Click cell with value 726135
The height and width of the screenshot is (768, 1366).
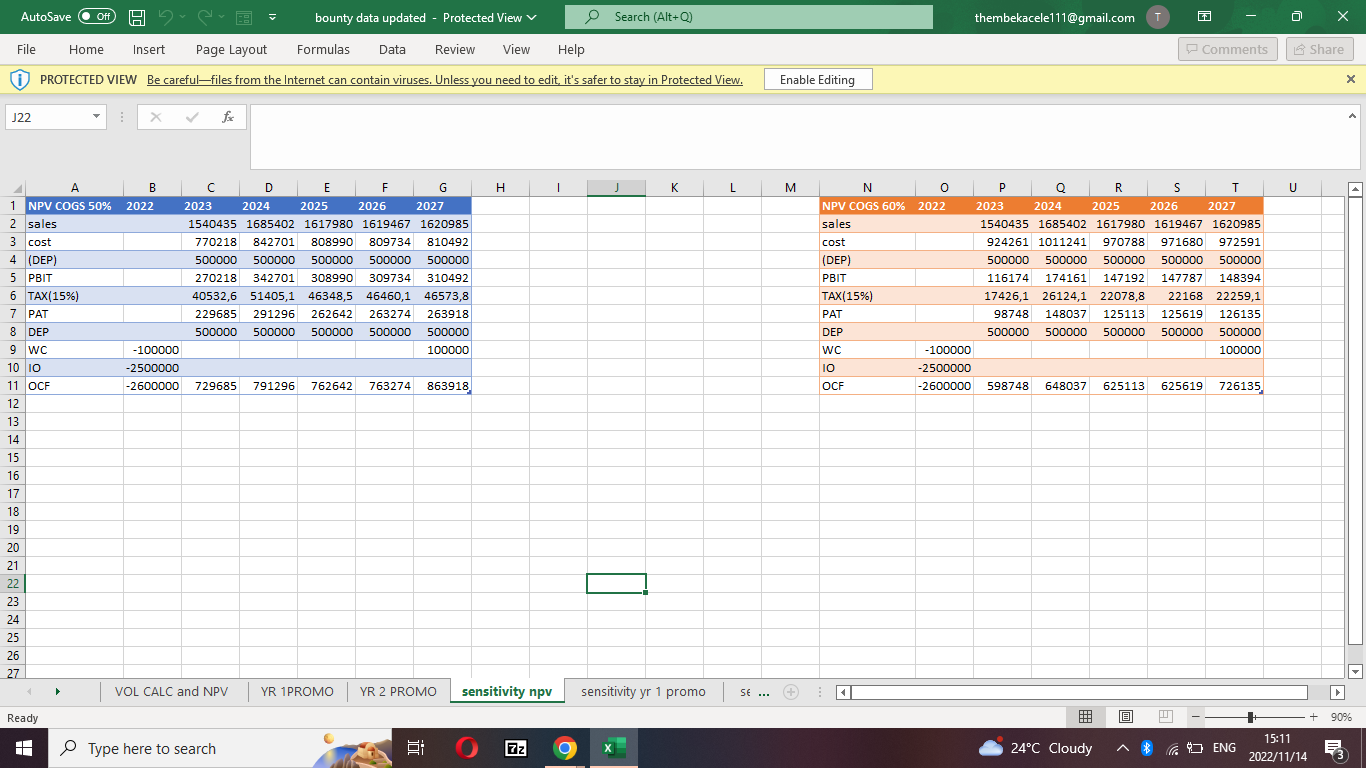coord(1234,385)
